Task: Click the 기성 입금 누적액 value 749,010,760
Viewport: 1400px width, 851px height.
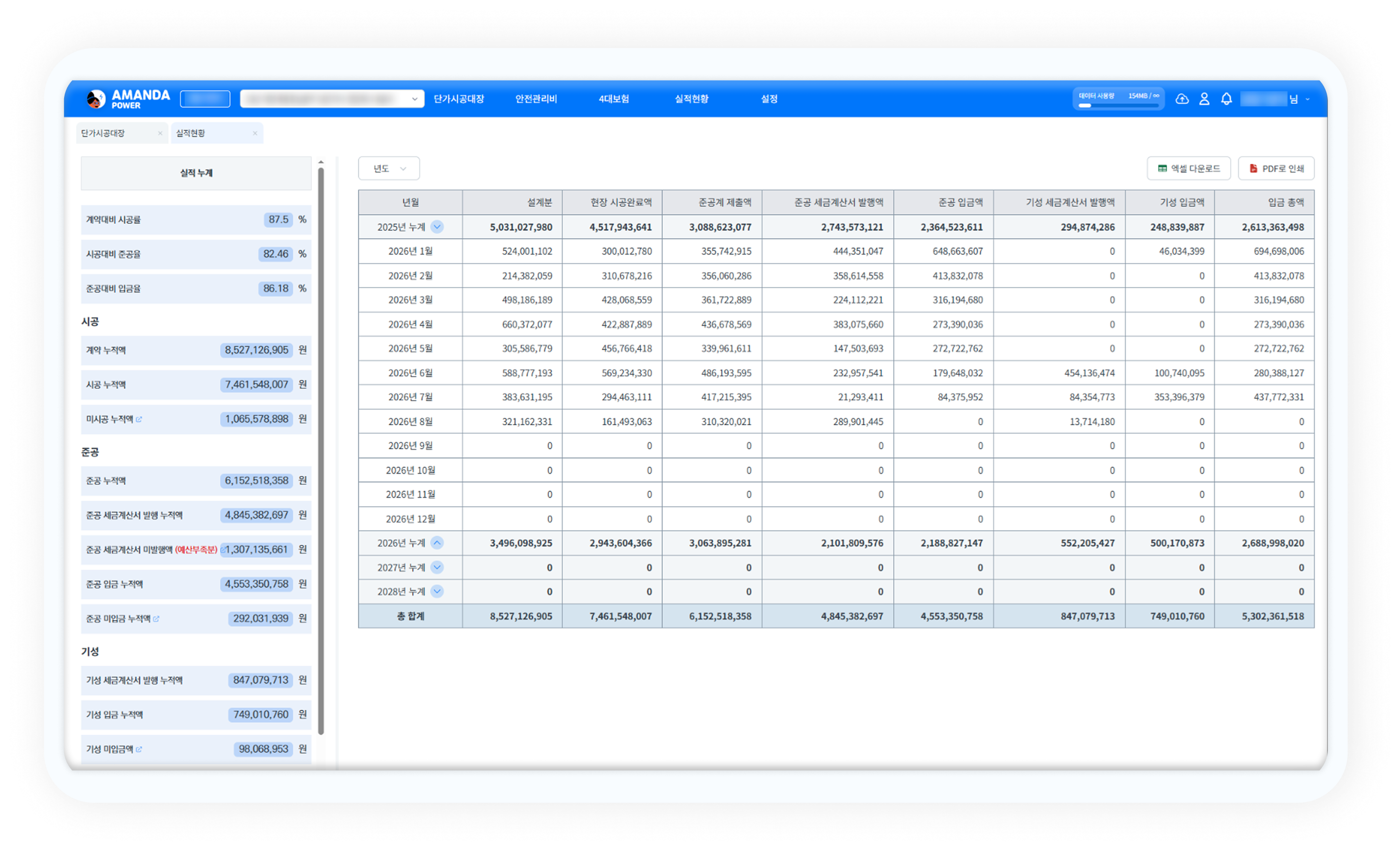Action: [x=260, y=715]
